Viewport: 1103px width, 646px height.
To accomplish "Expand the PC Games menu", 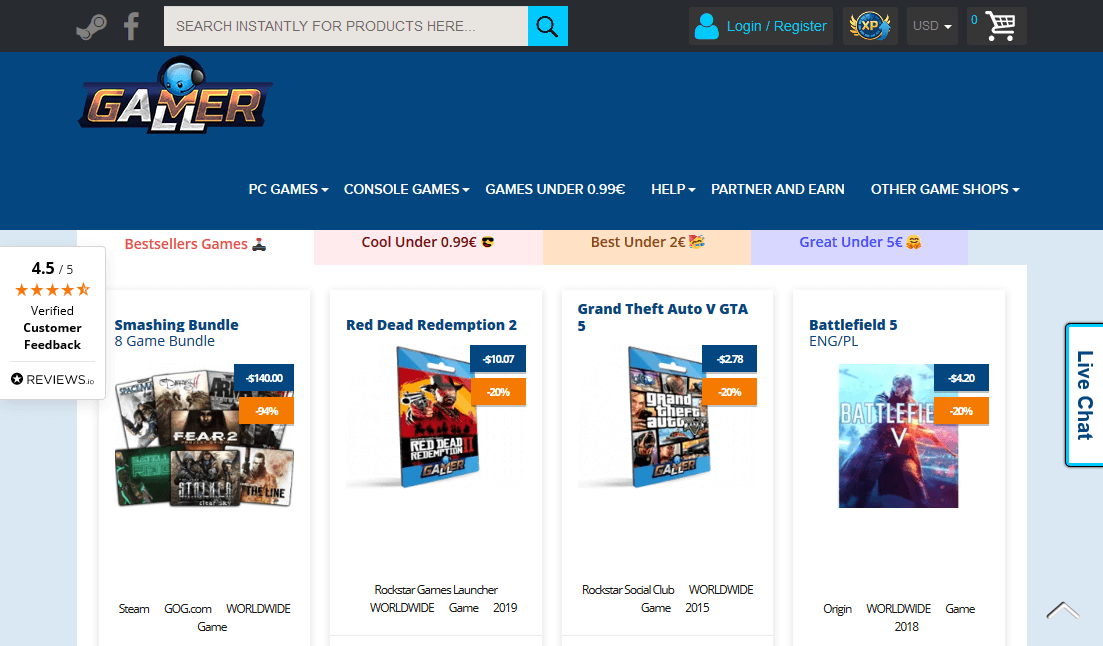I will click(288, 189).
